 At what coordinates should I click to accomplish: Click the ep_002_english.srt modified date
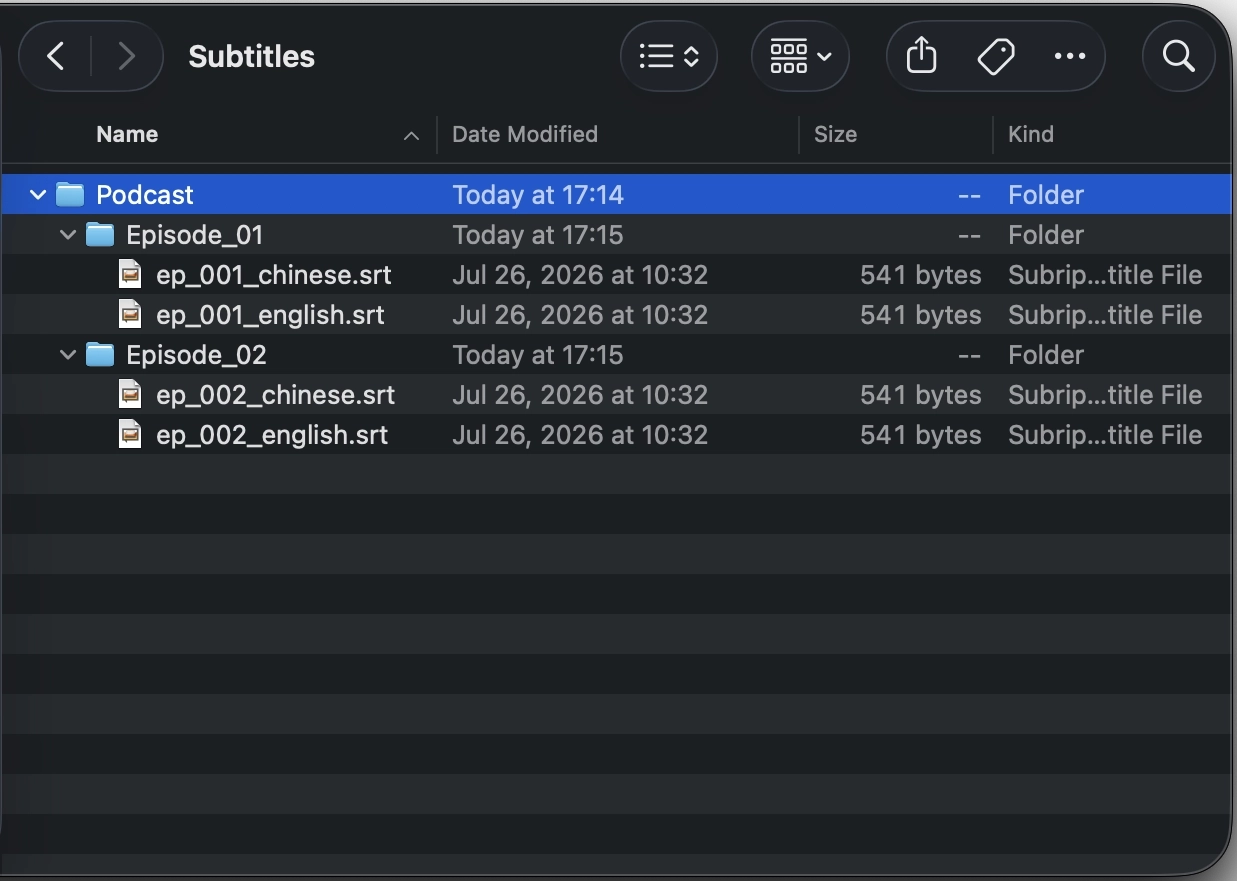580,435
